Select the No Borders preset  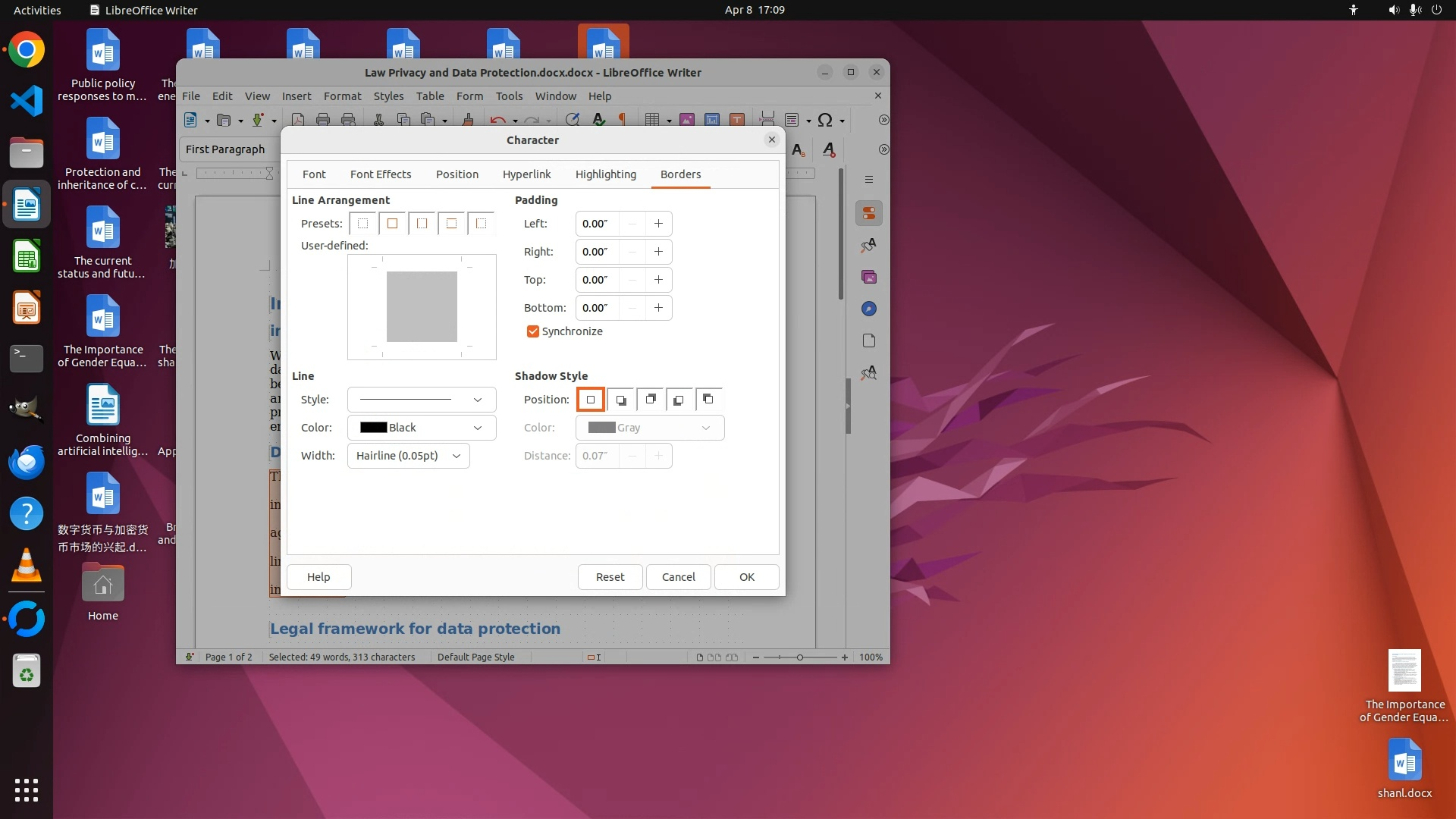(363, 224)
